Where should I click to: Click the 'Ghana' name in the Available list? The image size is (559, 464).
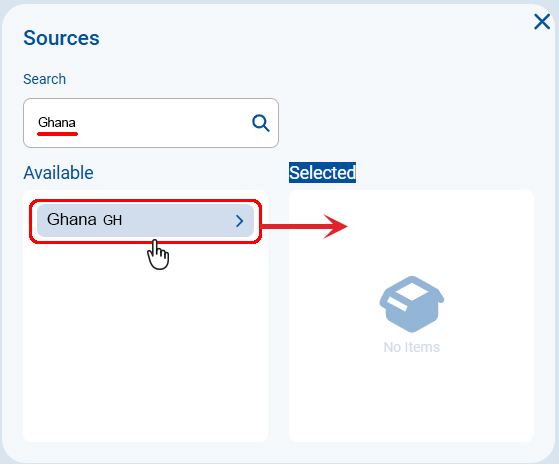pyautogui.click(x=72, y=220)
